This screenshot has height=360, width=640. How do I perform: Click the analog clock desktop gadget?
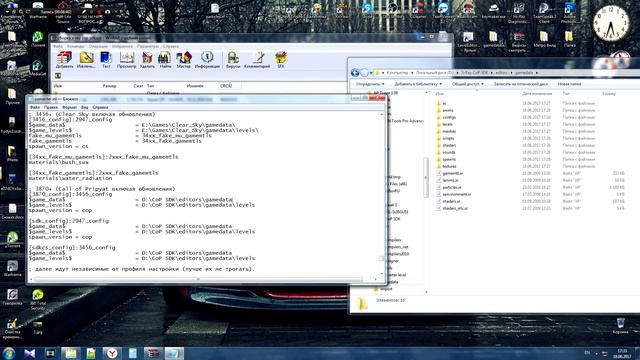(x=611, y=23)
